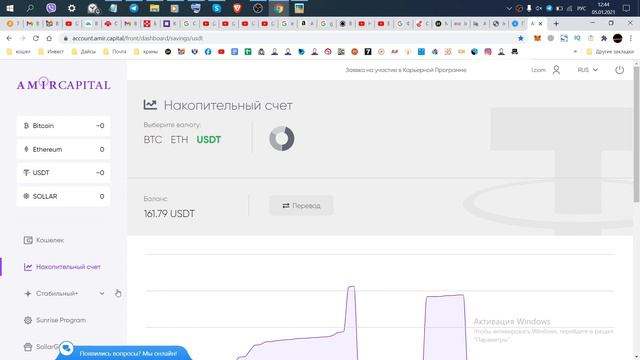Open the Facebook bookmark icon
This screenshot has width=640, height=360.
click(208, 51)
